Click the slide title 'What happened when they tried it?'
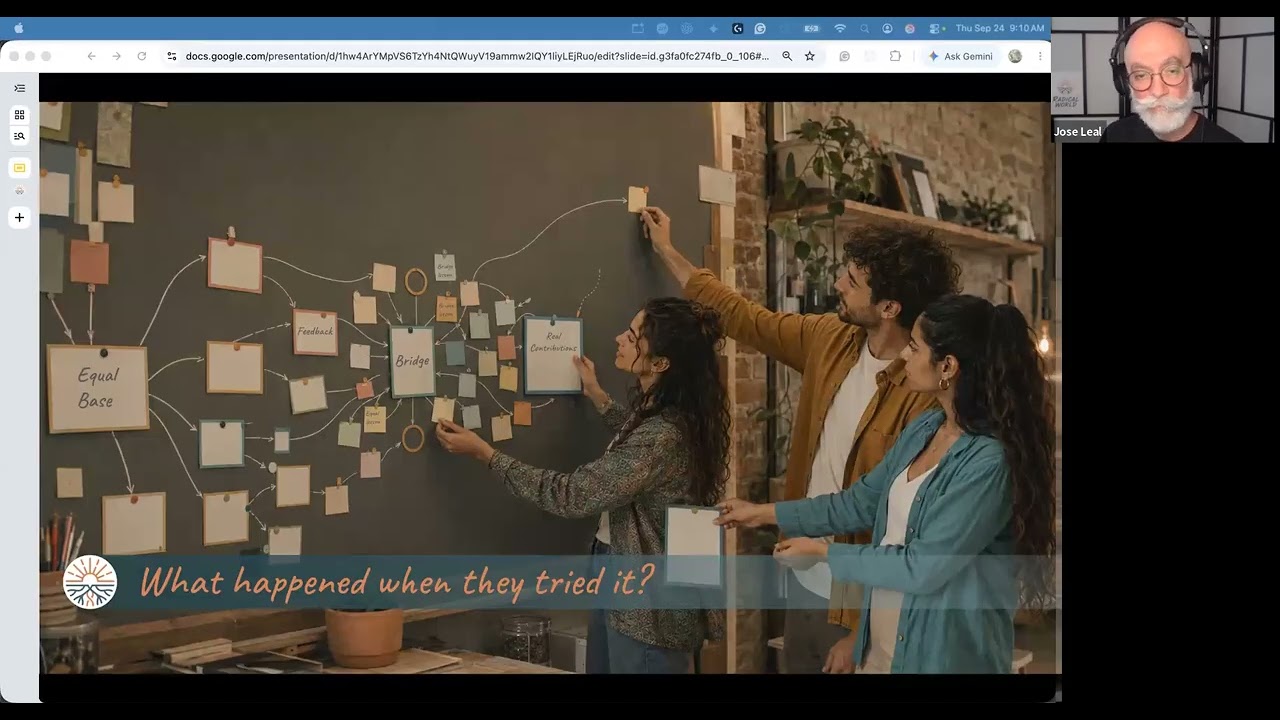 (397, 582)
